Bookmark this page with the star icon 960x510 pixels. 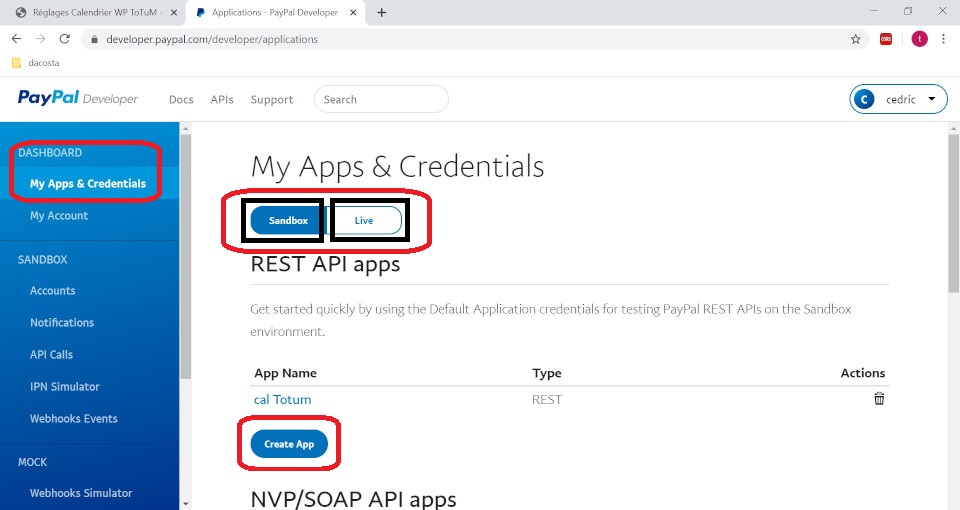coord(855,39)
